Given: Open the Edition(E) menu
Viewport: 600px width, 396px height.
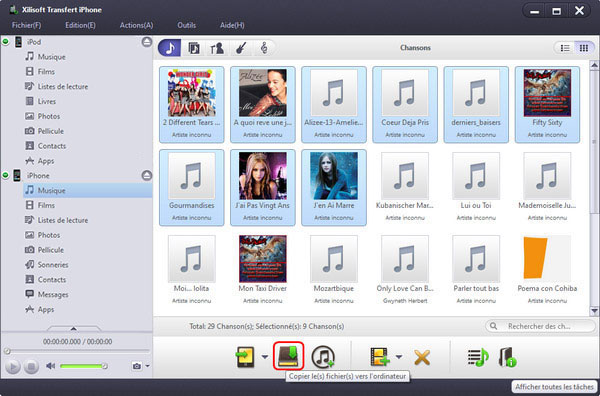Looking at the screenshot, I should click(x=80, y=25).
